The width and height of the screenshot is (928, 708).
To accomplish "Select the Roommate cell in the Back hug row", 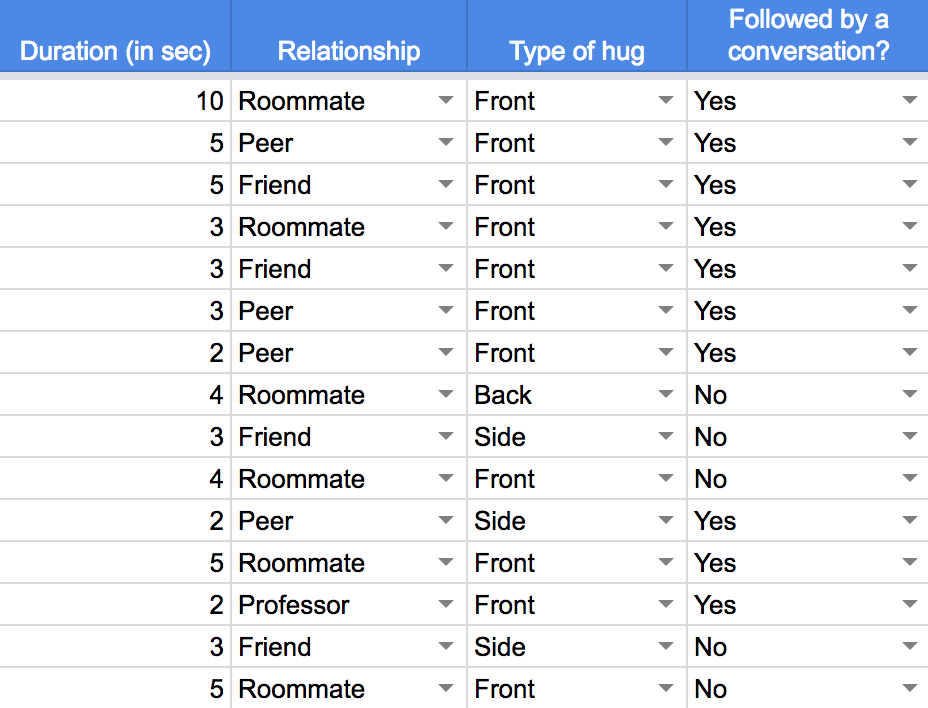I will [349, 395].
